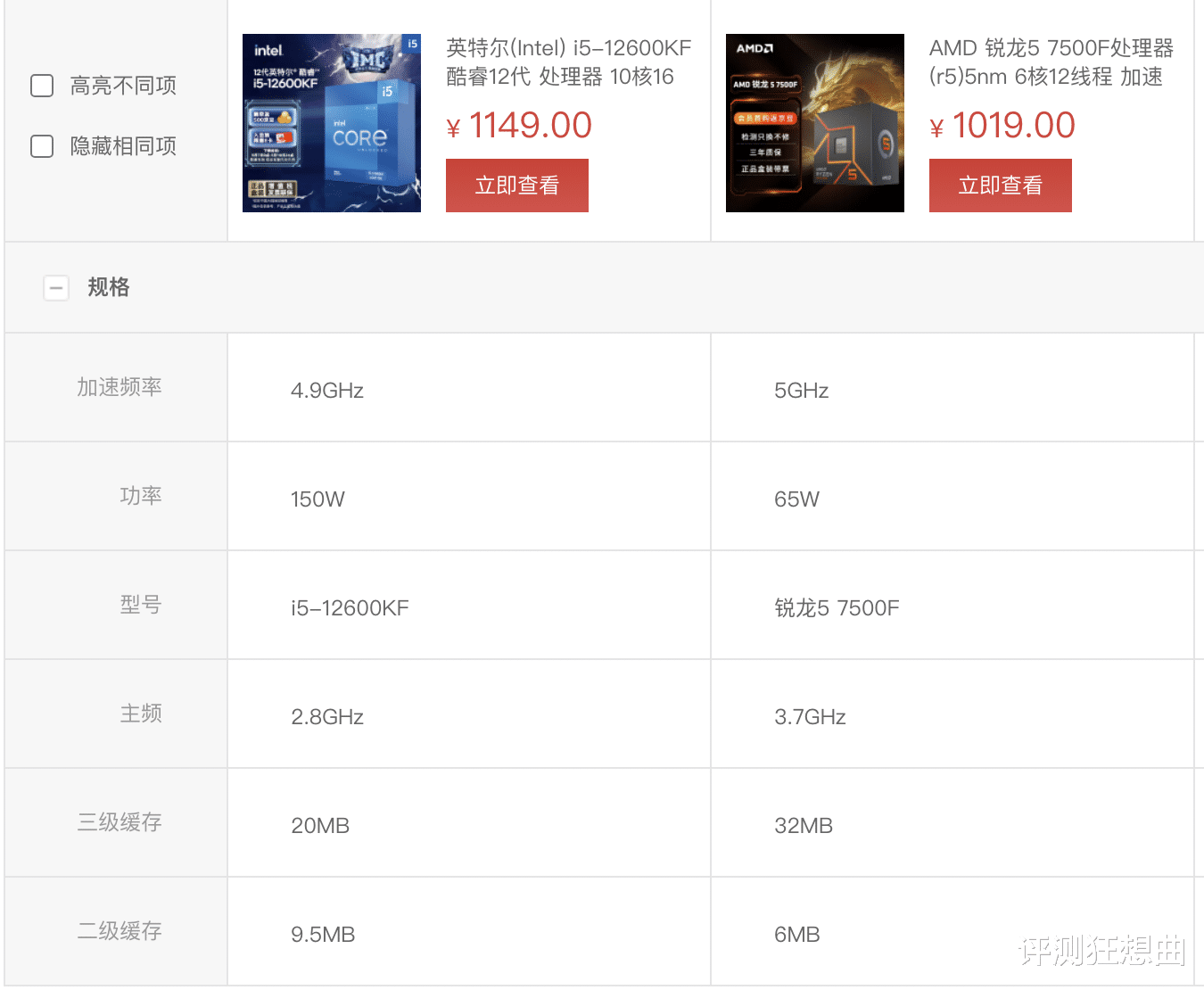The width and height of the screenshot is (1204, 990).
Task: Check the 隐藏相同项 checkbox
Action: pyautogui.click(x=42, y=146)
